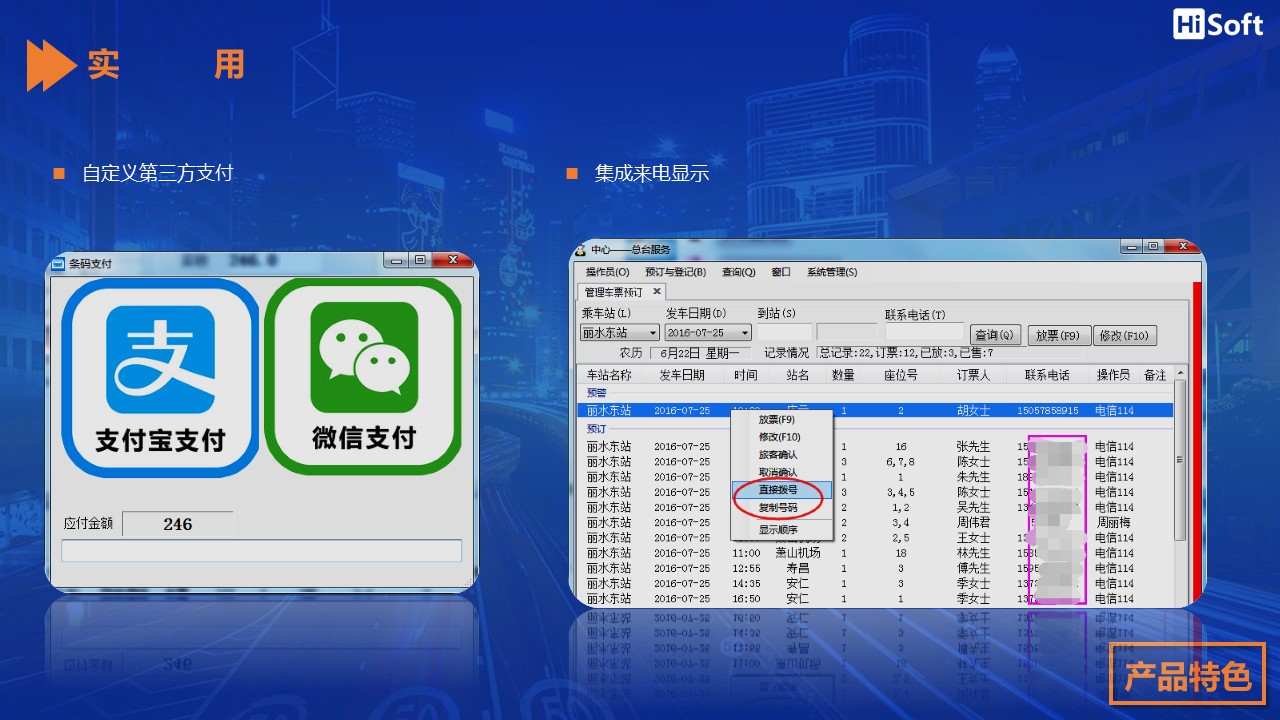Select the highlighted row for 胡女士
This screenshot has height=720, width=1280.
876,410
